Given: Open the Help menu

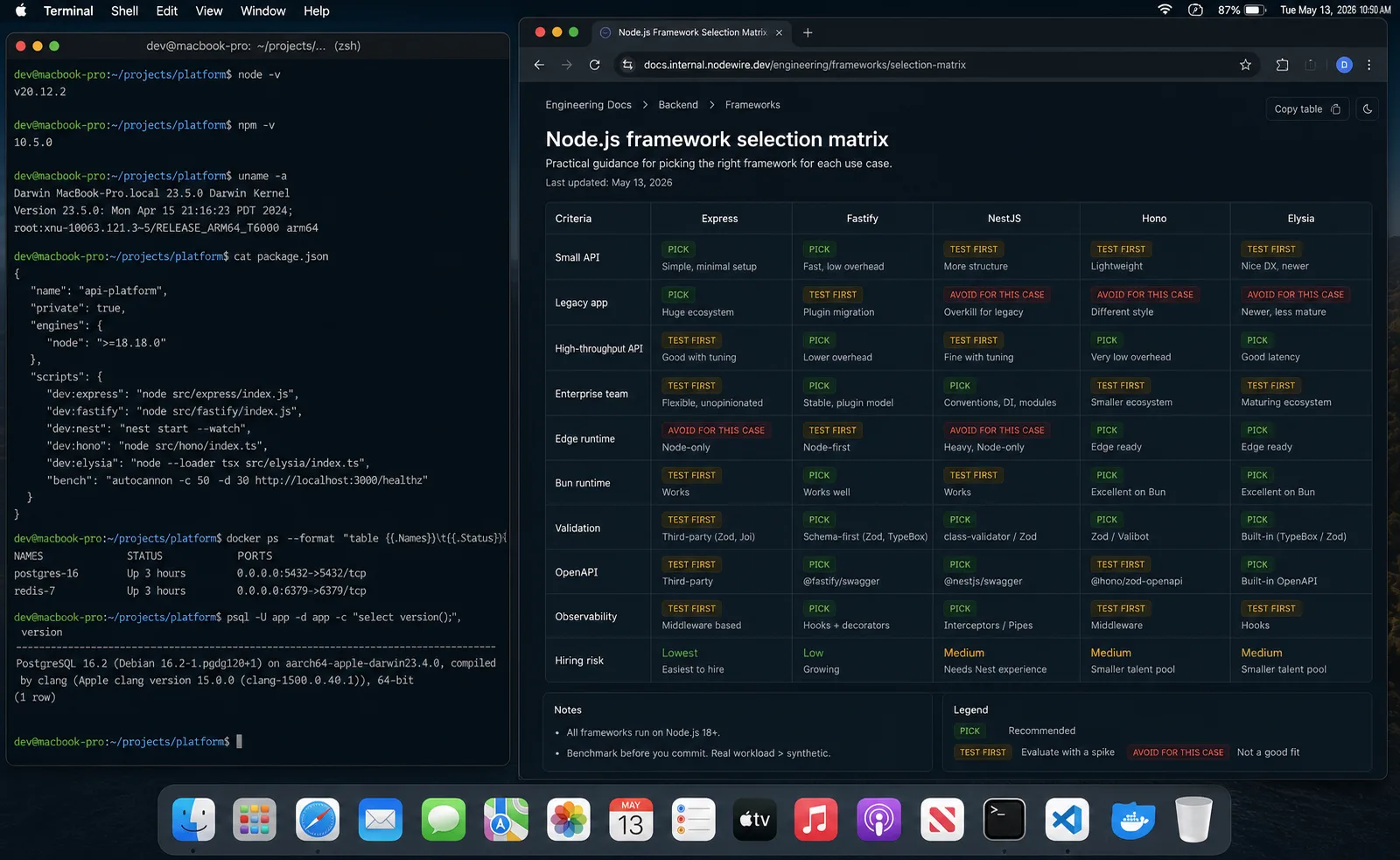Looking at the screenshot, I should (x=317, y=10).
